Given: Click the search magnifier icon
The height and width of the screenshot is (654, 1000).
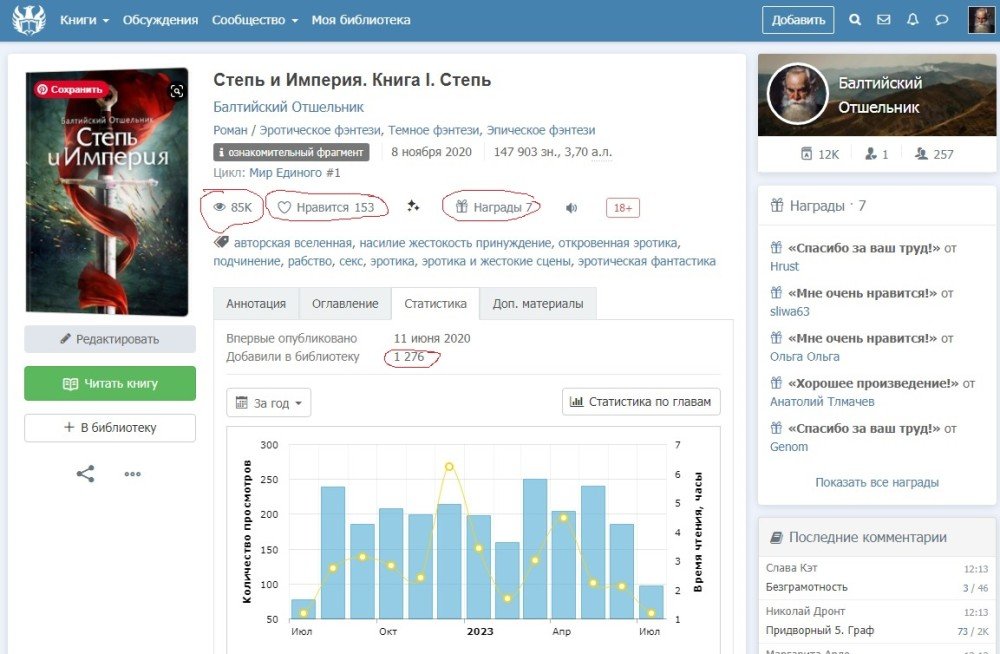Looking at the screenshot, I should (855, 20).
